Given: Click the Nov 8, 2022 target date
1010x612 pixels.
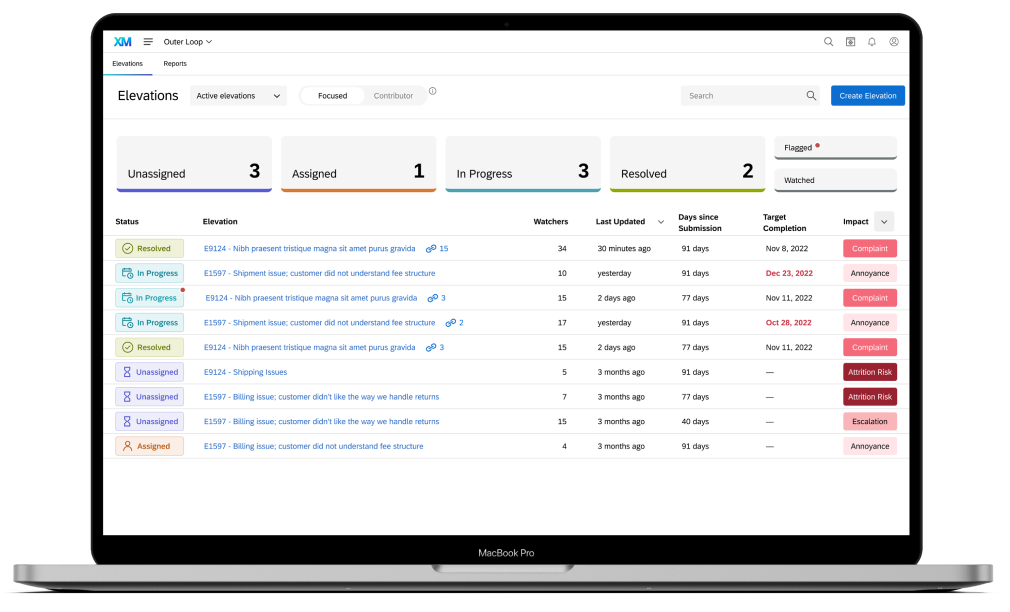Looking at the screenshot, I should tap(786, 249).
